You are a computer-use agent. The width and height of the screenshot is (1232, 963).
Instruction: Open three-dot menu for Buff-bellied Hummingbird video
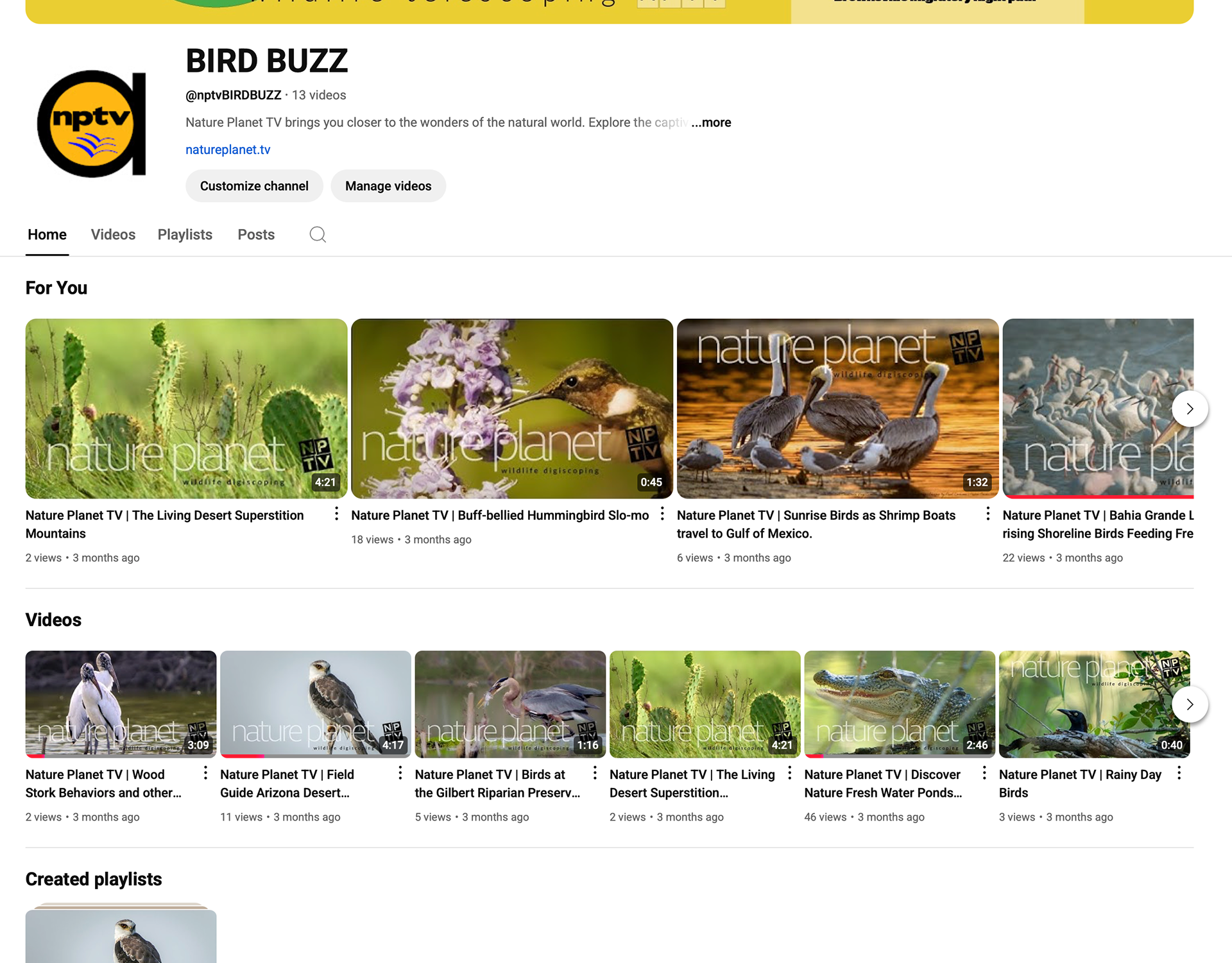click(662, 513)
